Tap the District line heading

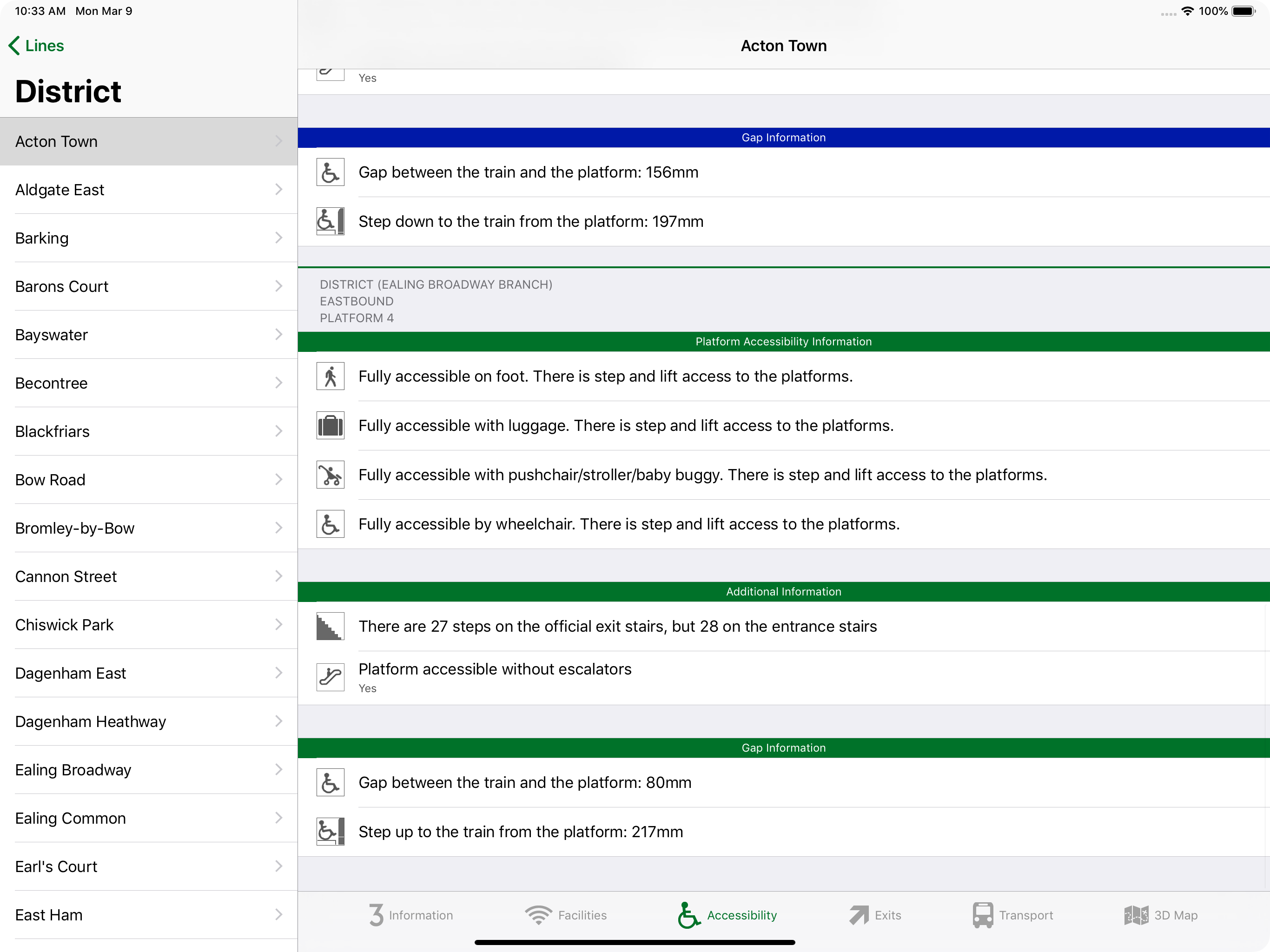pyautogui.click(x=68, y=91)
